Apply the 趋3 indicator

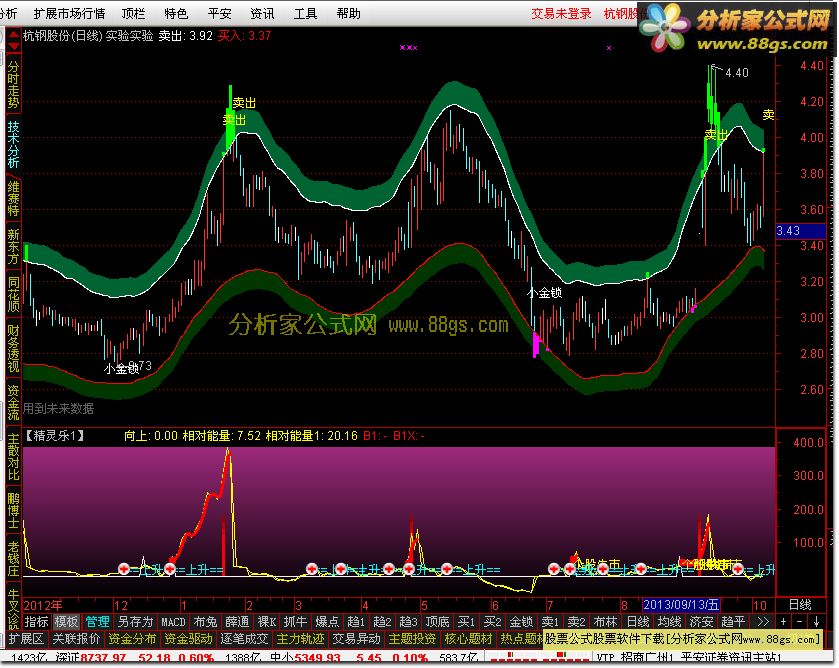[x=408, y=621]
